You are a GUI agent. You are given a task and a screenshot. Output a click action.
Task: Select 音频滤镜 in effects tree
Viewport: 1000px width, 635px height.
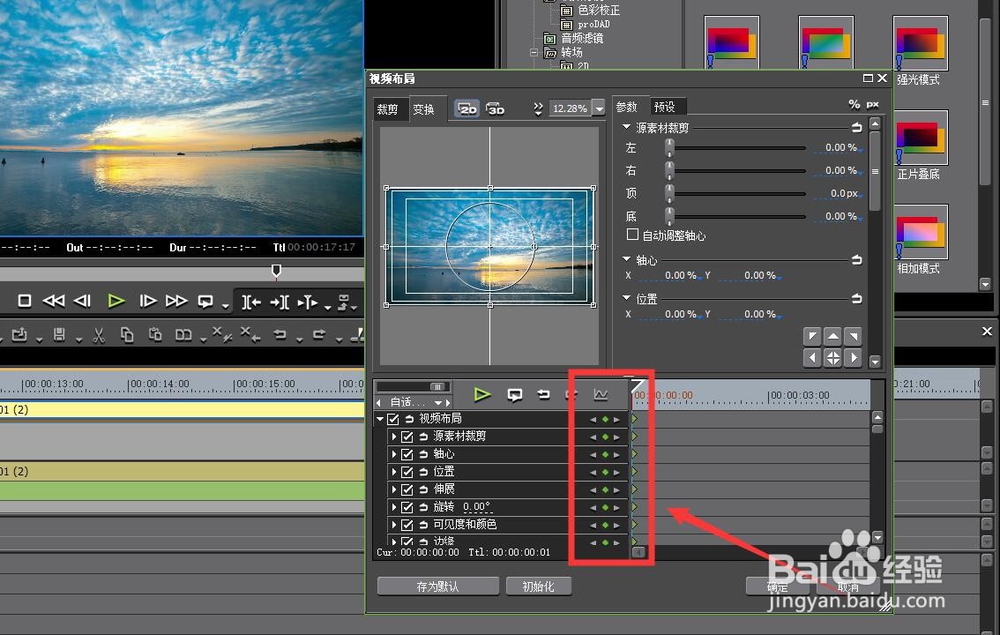click(582, 38)
